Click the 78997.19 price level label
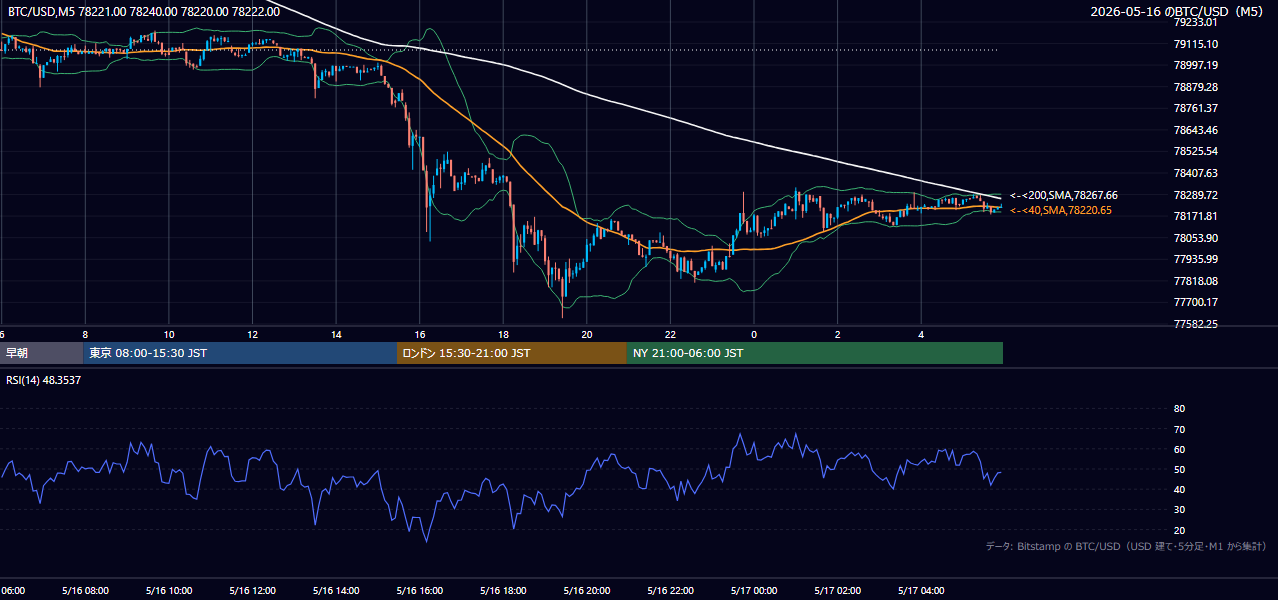 1195,65
